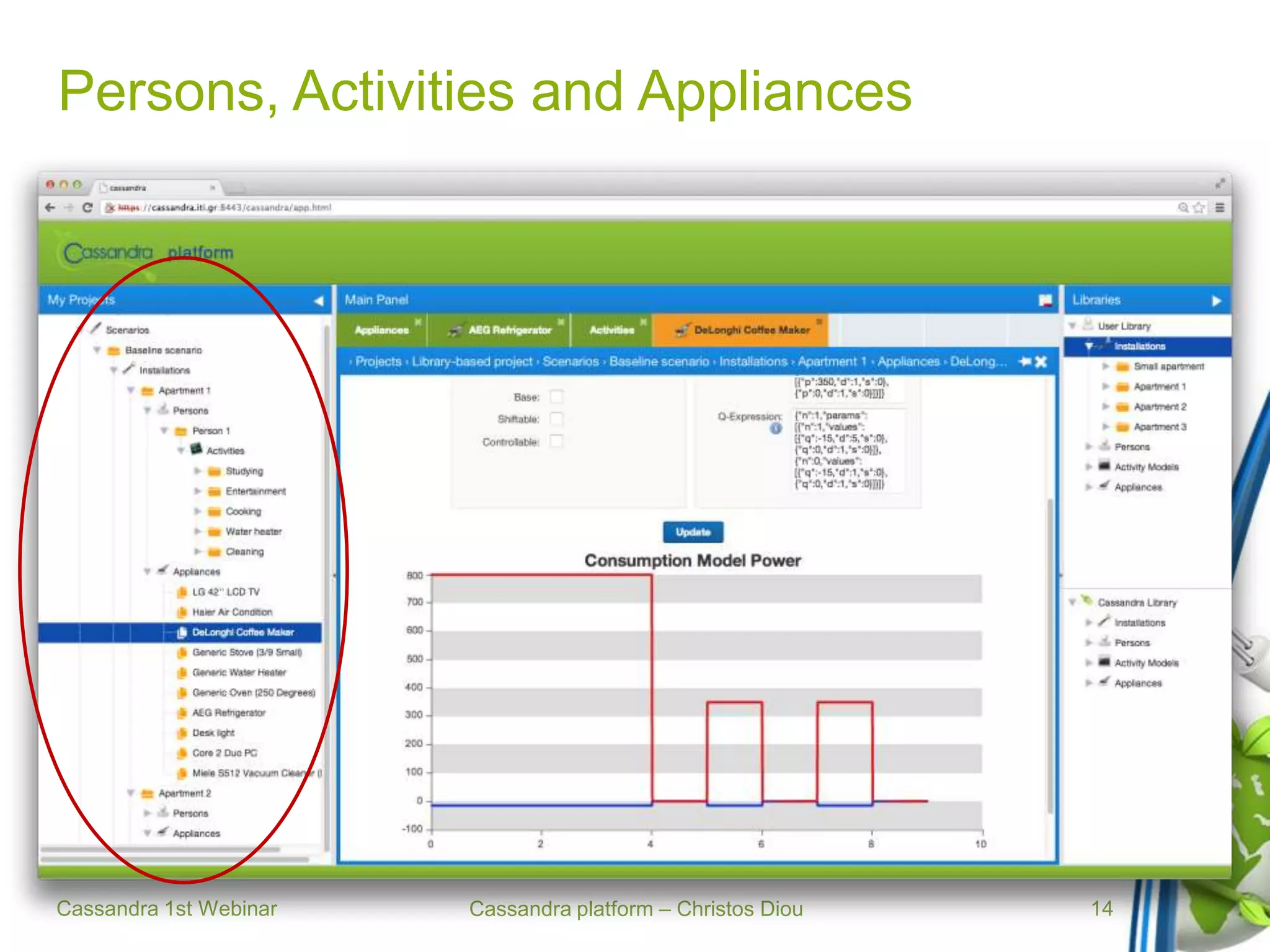Viewport: 1270px width, 952px height.
Task: Toggle the Base checkbox
Action: (x=557, y=397)
